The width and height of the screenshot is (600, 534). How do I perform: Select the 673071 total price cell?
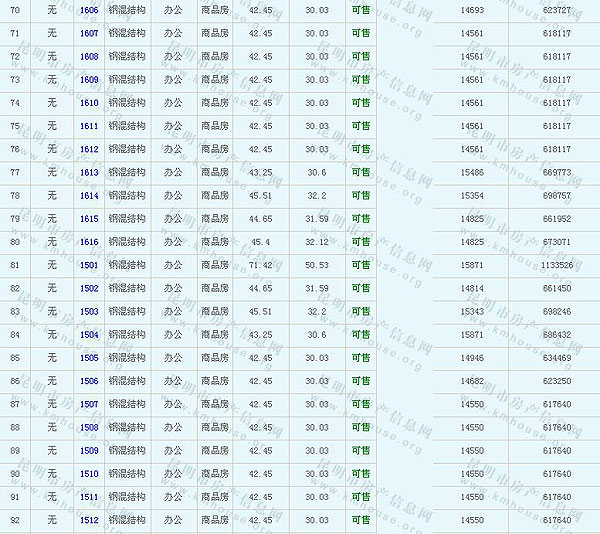pyautogui.click(x=557, y=242)
